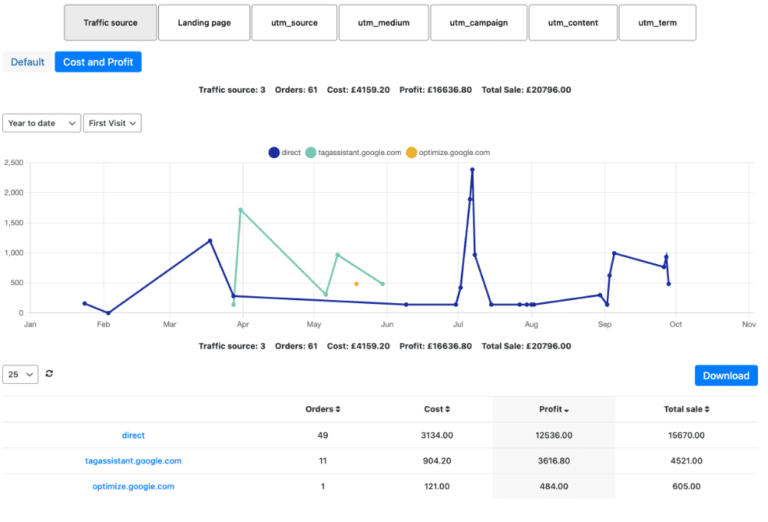Open the direct traffic source link
This screenshot has height=522, width=768.
point(133,435)
